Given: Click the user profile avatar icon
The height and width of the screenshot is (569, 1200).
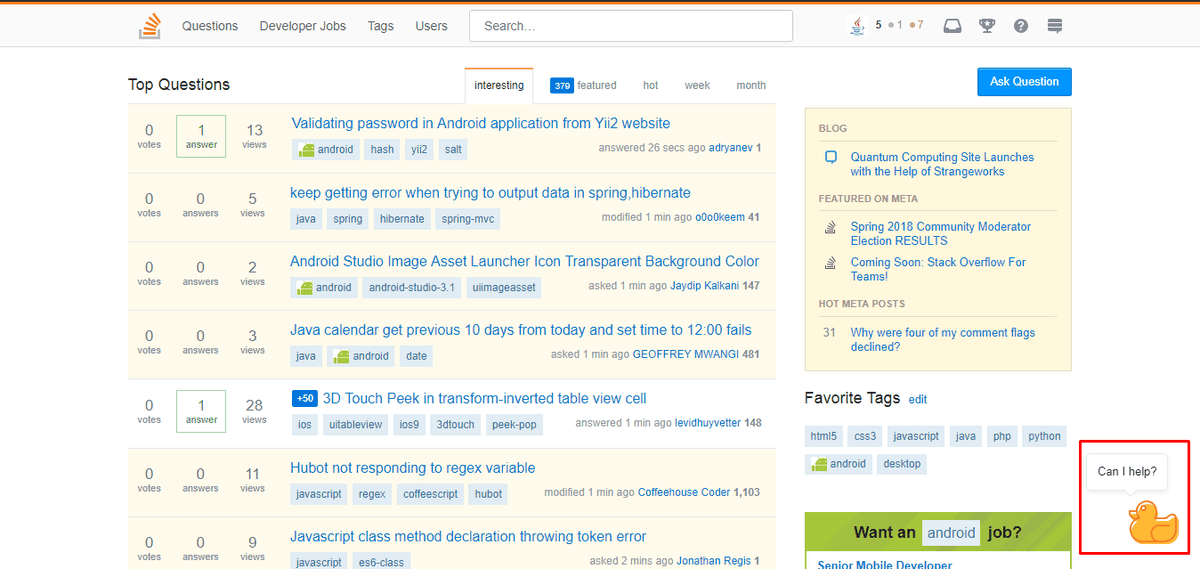Looking at the screenshot, I should tap(857, 26).
